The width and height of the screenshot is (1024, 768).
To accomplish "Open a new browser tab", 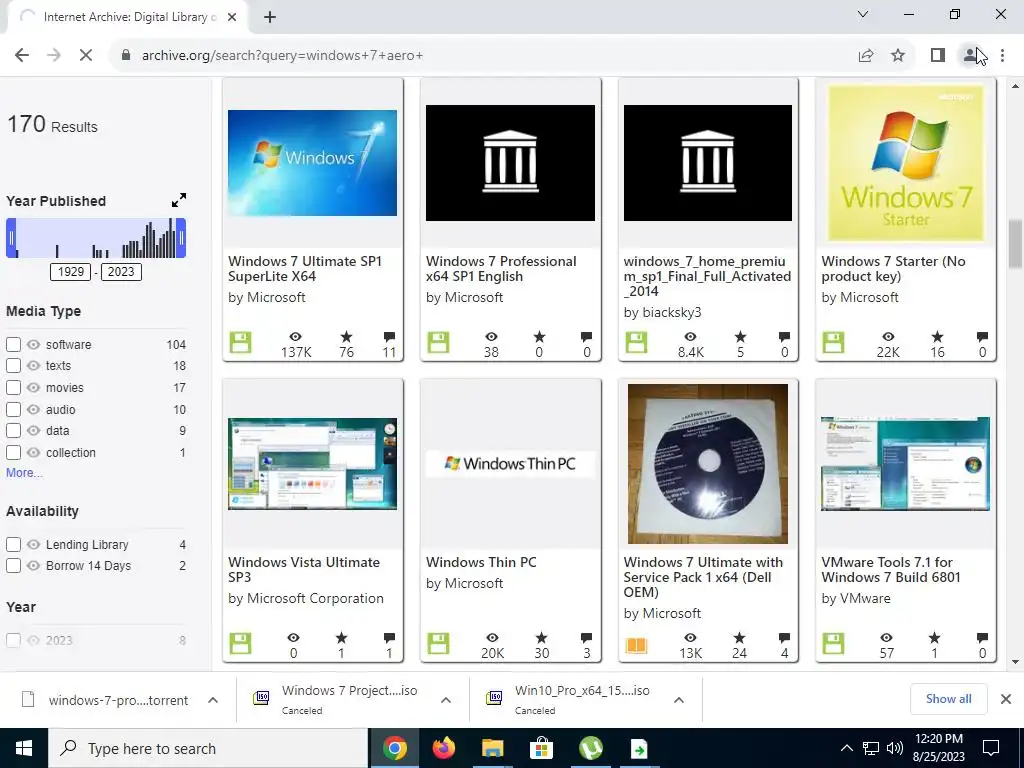I will [x=270, y=17].
